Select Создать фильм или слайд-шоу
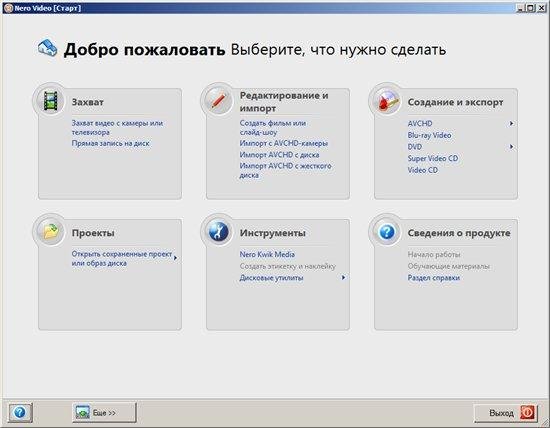550x428 pixels. tap(273, 128)
